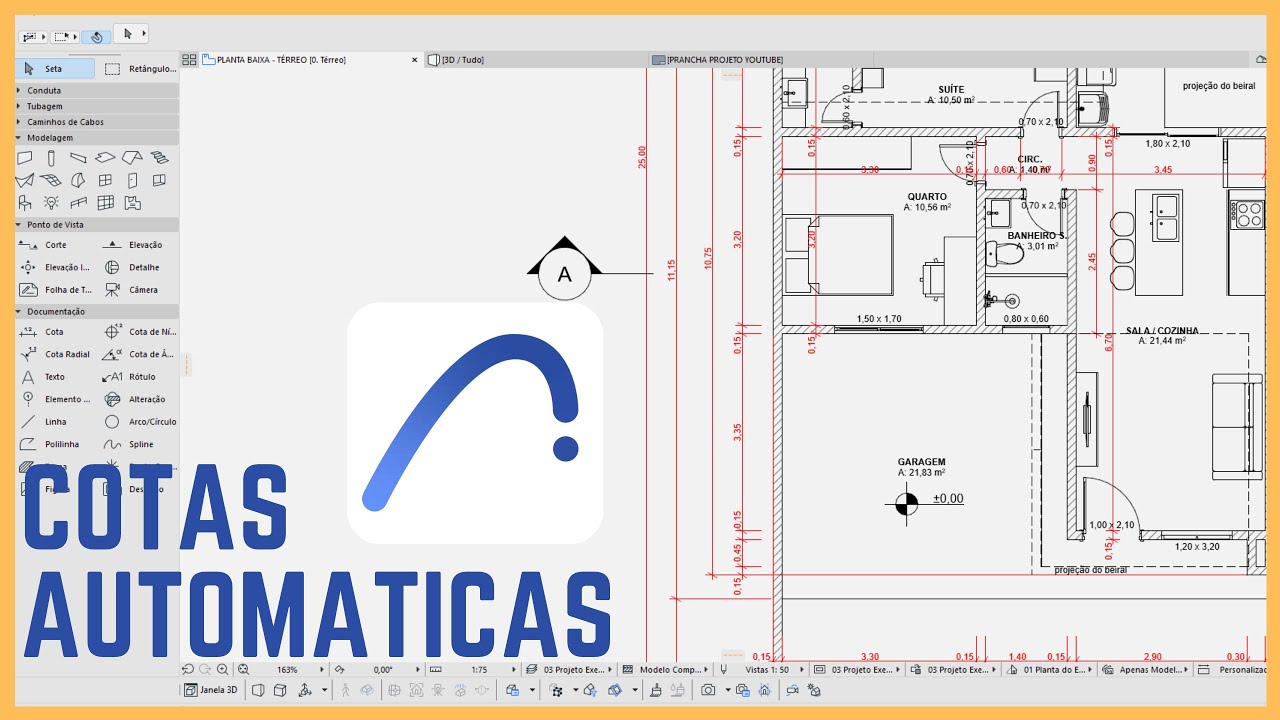Collapse the Documentação section
Viewport: 1280px width, 720px height.
pos(98,312)
